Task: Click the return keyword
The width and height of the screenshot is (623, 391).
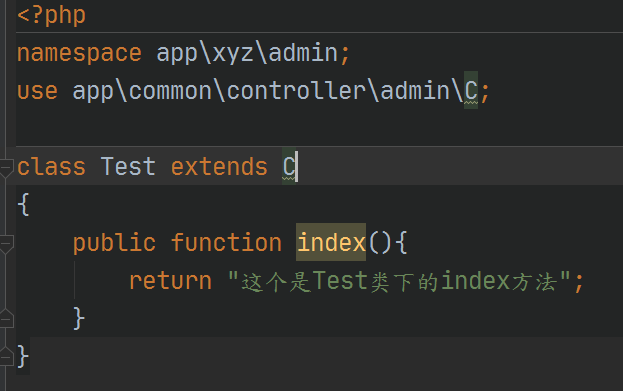Action: 170,281
